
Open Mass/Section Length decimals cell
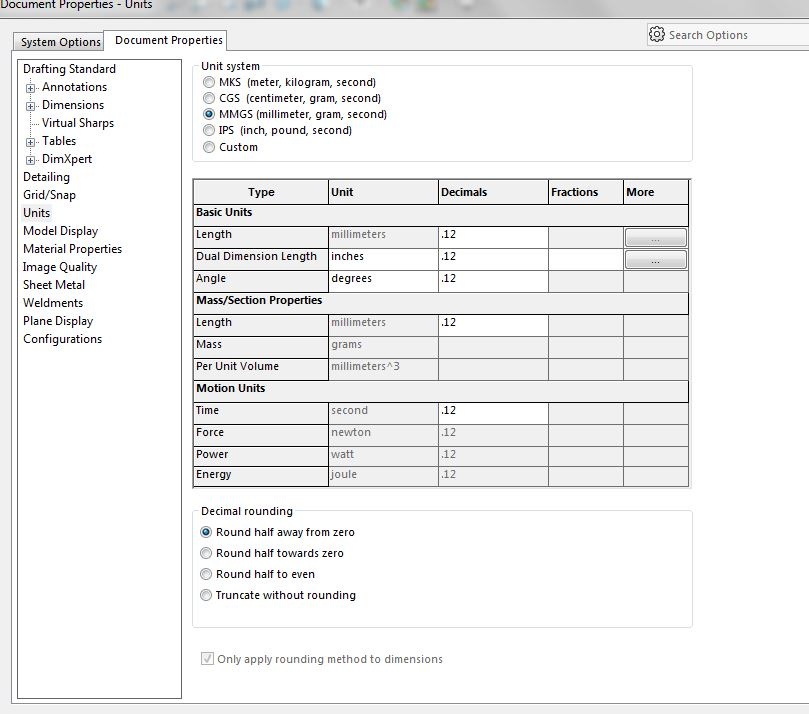(493, 326)
